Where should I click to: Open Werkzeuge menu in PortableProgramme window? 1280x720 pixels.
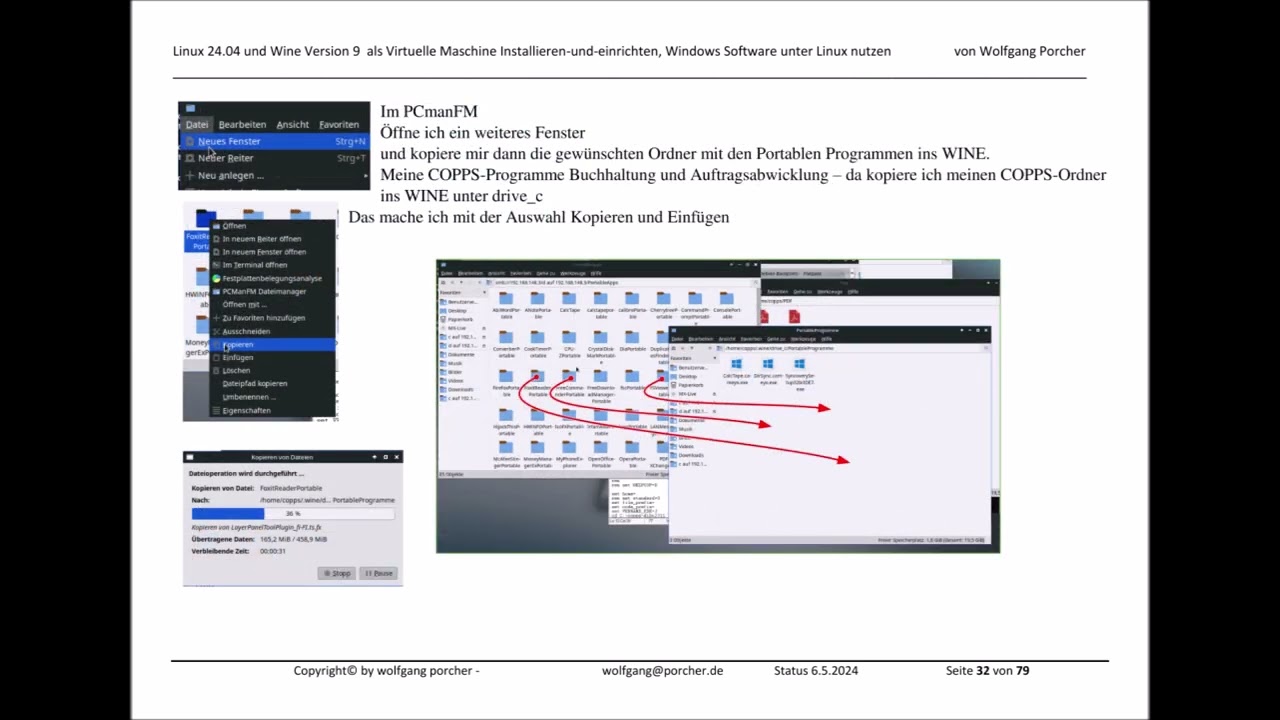(x=805, y=339)
